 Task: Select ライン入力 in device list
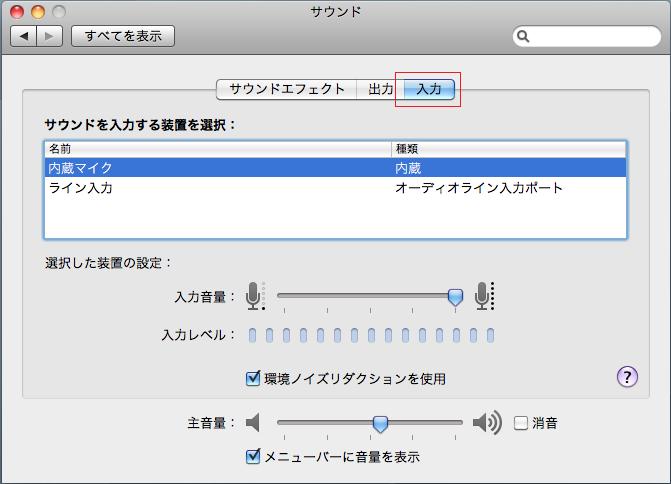[80, 187]
